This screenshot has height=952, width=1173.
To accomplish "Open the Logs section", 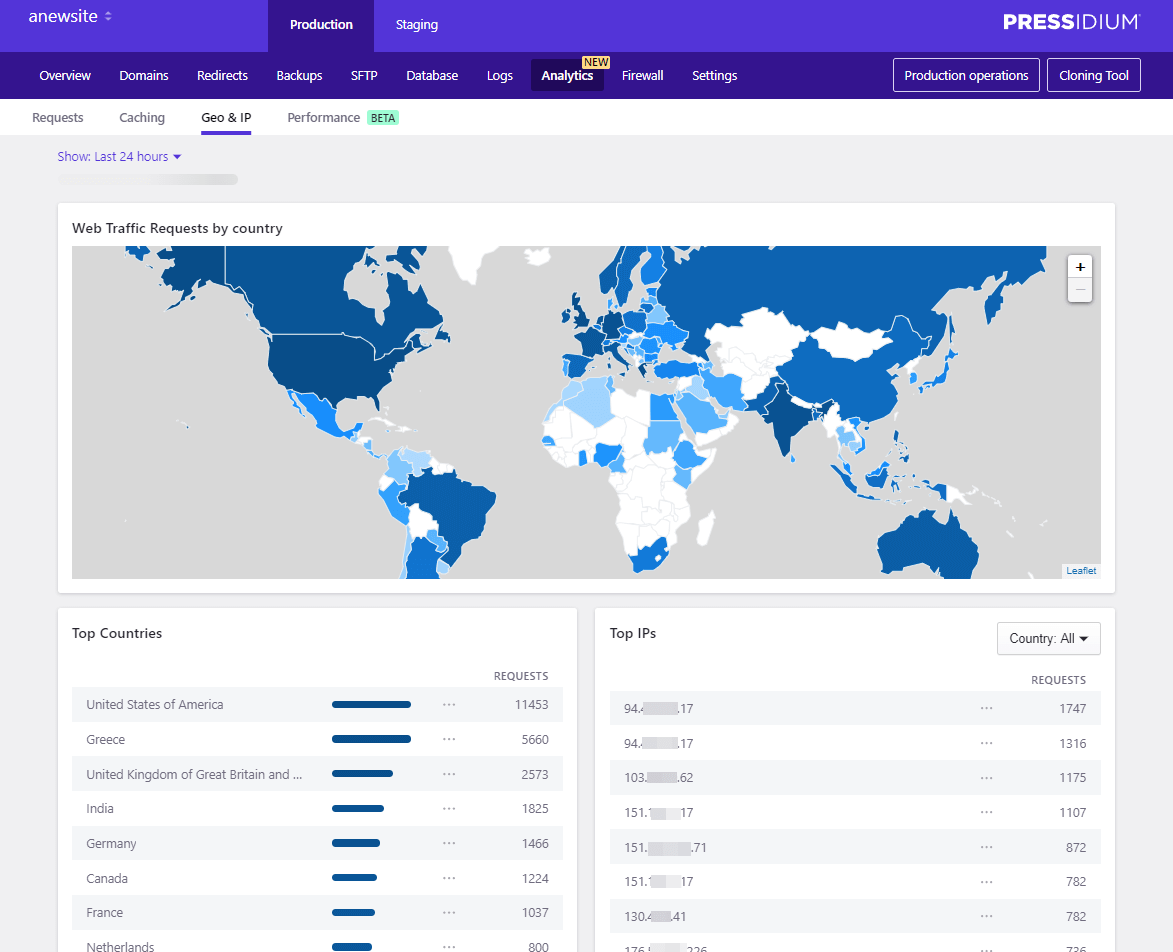I will 500,76.
